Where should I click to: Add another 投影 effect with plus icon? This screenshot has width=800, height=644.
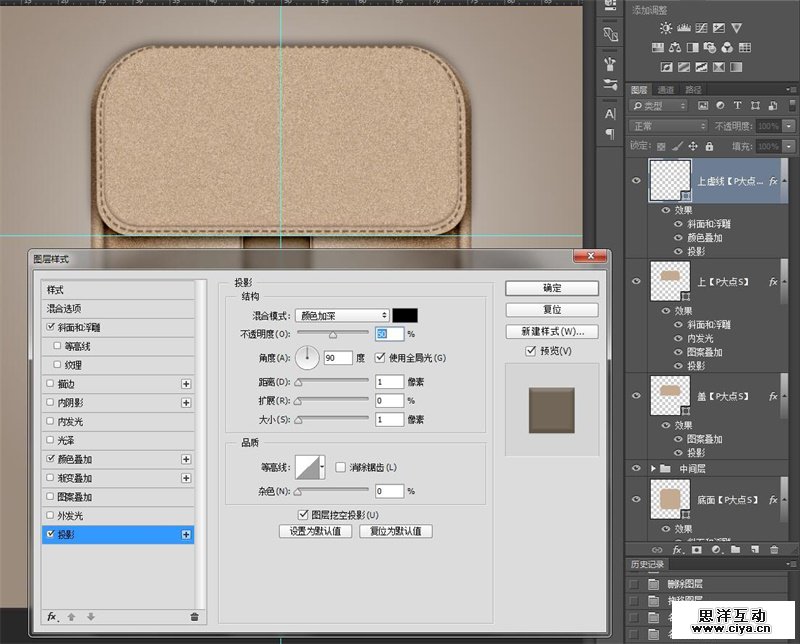click(186, 535)
